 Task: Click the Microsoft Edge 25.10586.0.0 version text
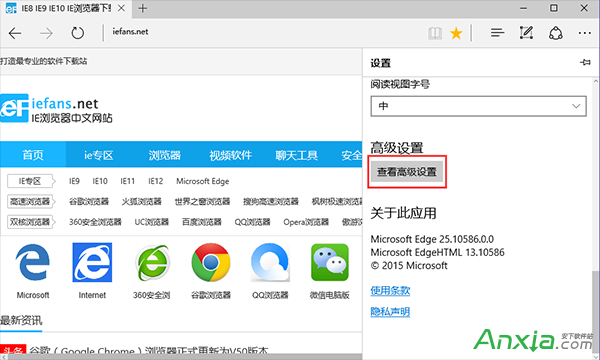point(432,239)
